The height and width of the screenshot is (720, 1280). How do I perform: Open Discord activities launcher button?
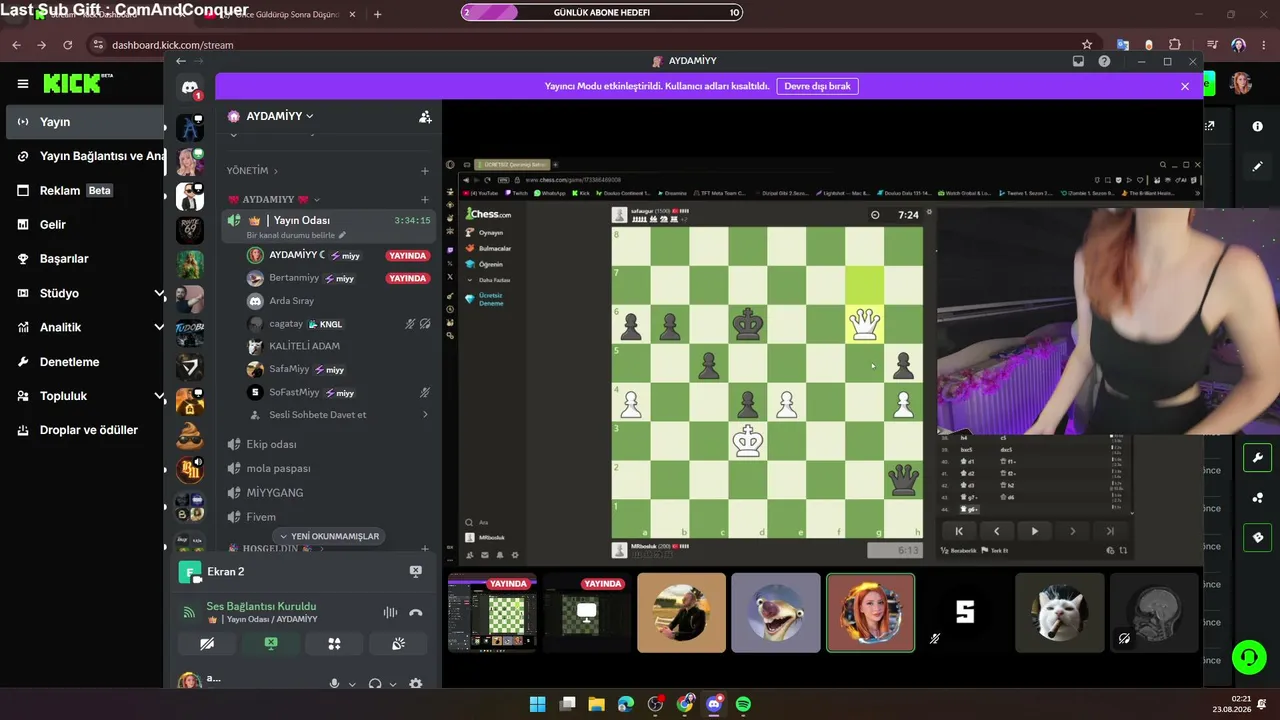[335, 644]
